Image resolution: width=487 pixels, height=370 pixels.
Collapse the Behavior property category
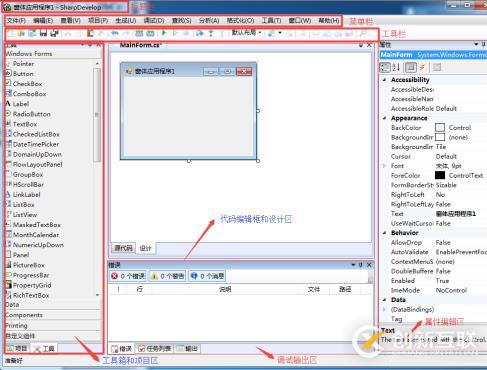(384, 233)
